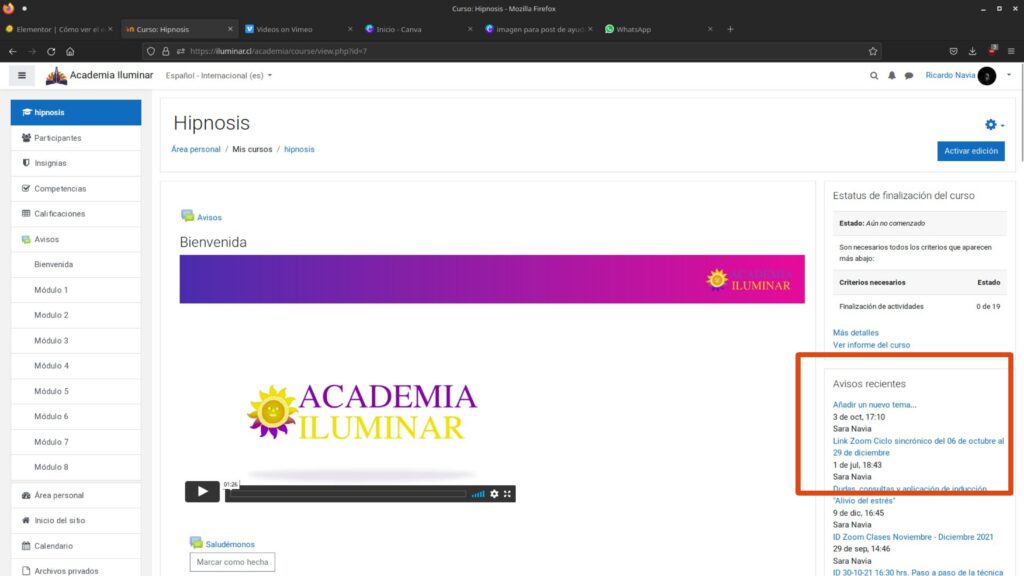Open the Firefox application menu
The image size is (1024, 576).
pyautogui.click(x=1011, y=51)
